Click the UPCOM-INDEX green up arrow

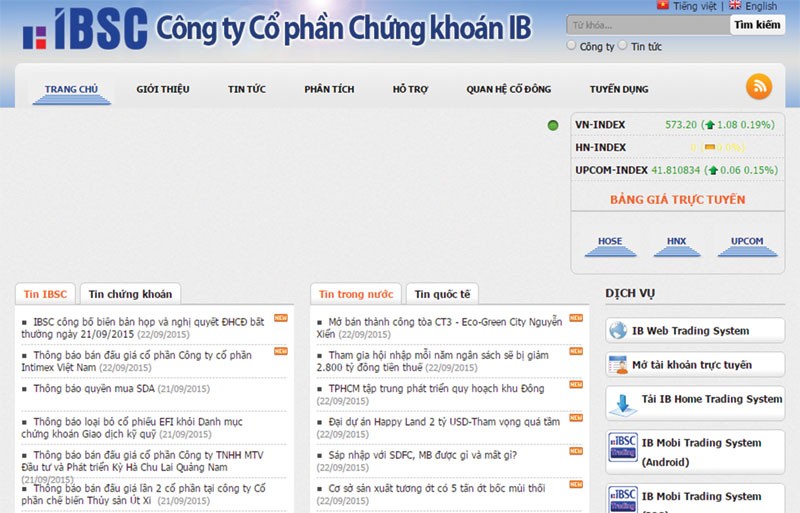(713, 170)
